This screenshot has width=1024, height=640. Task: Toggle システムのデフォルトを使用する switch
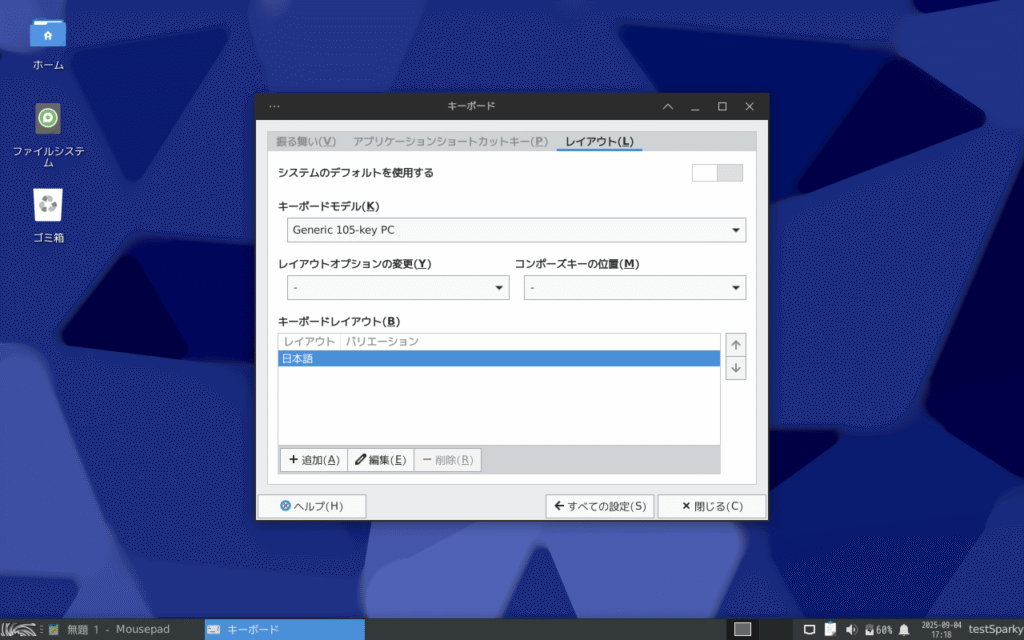point(717,173)
